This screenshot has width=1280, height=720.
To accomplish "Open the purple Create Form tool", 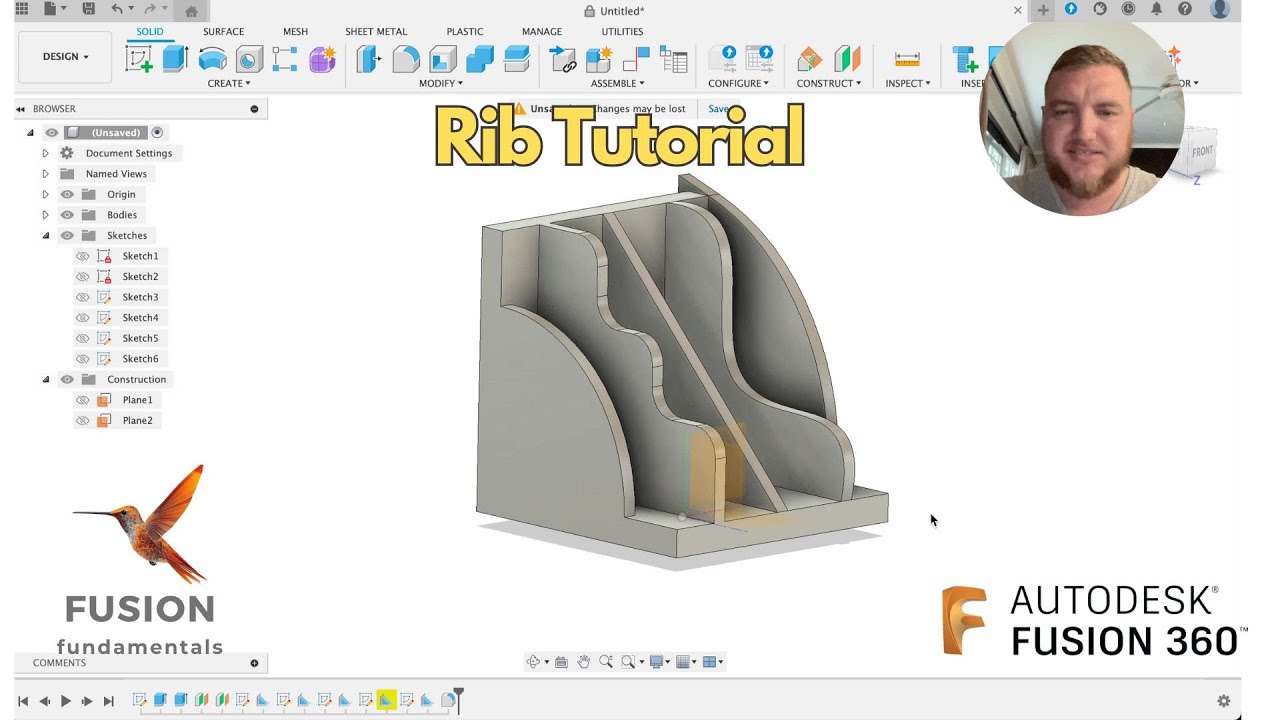I will 322,59.
